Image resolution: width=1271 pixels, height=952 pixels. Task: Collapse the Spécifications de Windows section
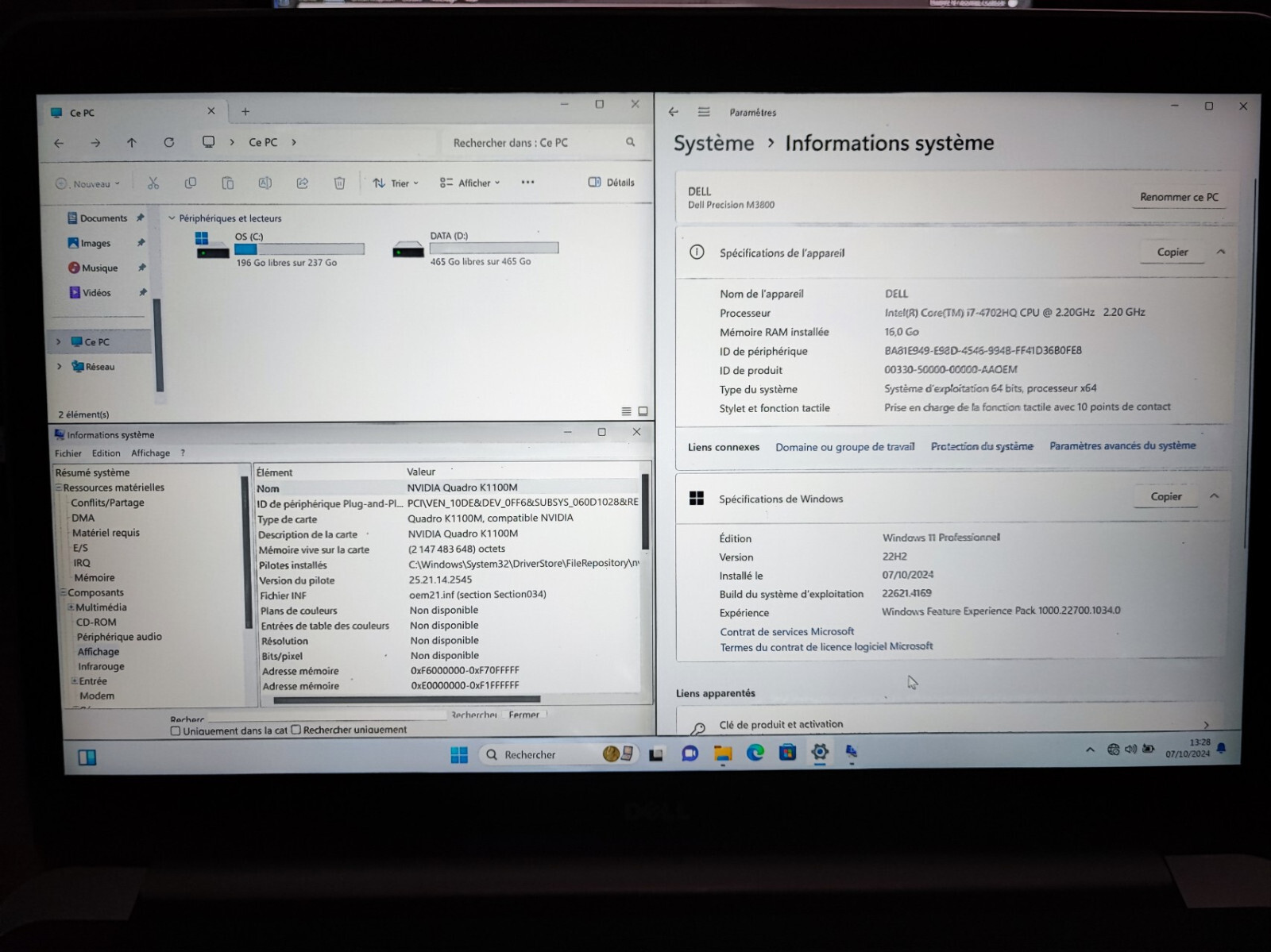click(x=1214, y=496)
